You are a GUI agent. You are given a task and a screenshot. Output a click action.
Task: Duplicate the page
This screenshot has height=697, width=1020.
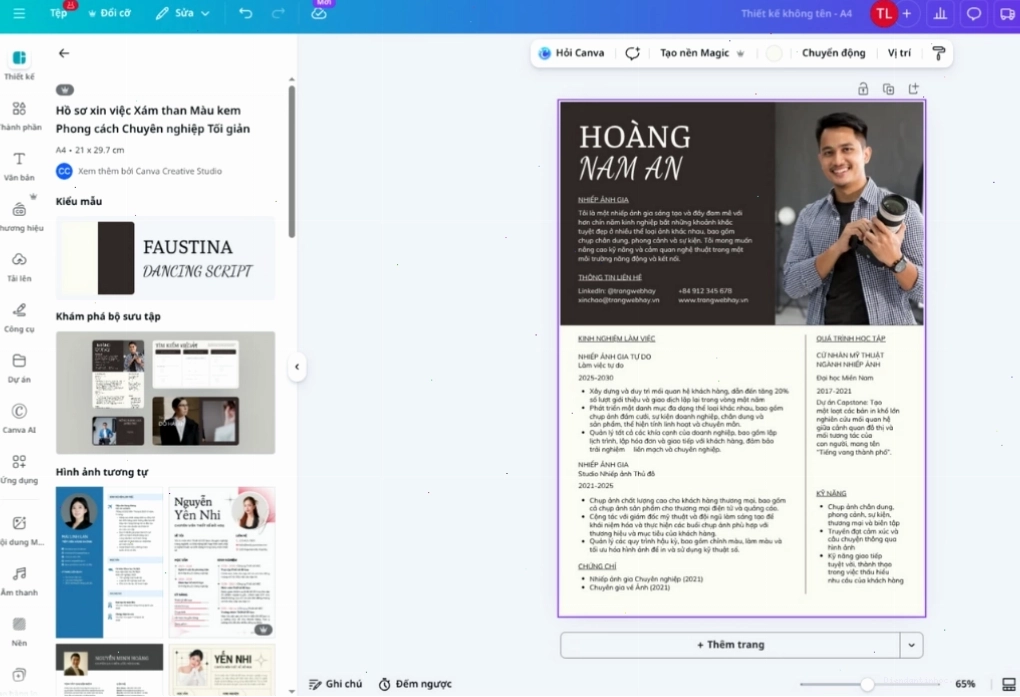click(888, 89)
